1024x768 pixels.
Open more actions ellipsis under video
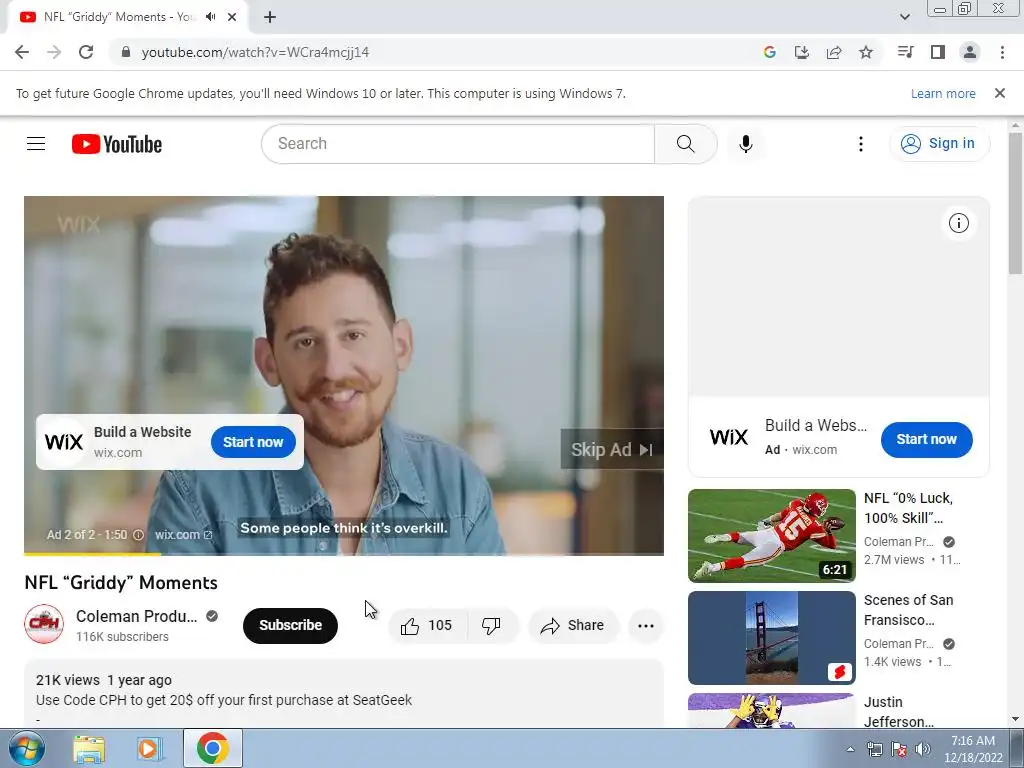pos(645,626)
